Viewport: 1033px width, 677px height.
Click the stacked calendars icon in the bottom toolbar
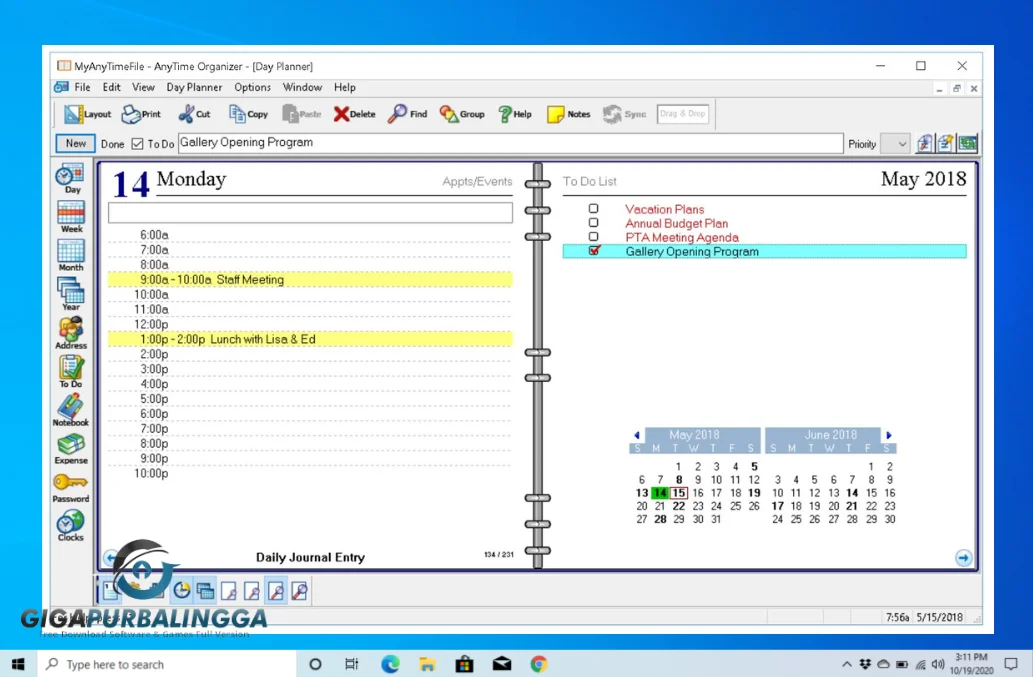(206, 591)
